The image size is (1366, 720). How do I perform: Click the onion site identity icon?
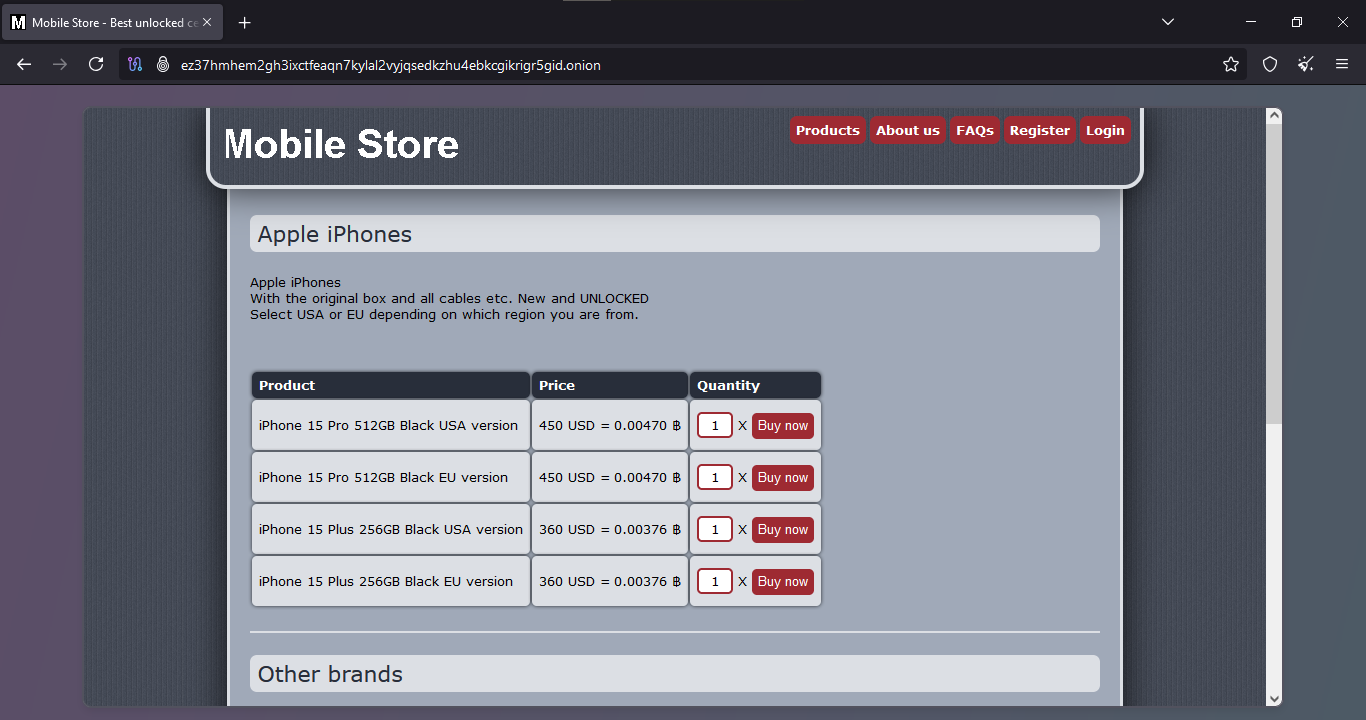(x=163, y=64)
